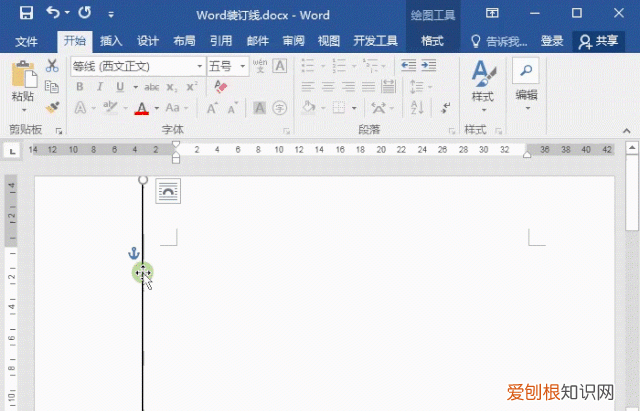
Task: Copy selection with the copy icon
Action: coord(52,87)
